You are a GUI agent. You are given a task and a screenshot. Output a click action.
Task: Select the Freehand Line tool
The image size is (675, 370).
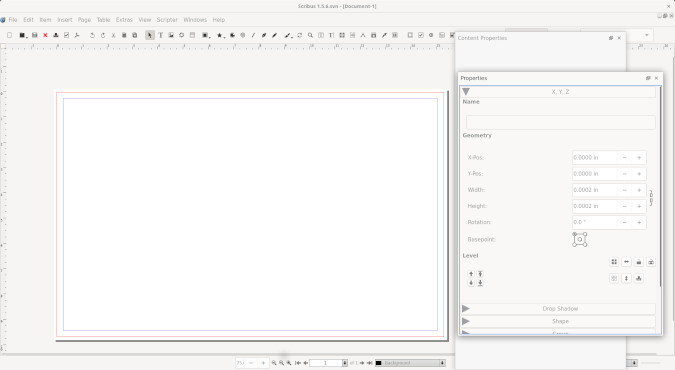click(x=274, y=35)
